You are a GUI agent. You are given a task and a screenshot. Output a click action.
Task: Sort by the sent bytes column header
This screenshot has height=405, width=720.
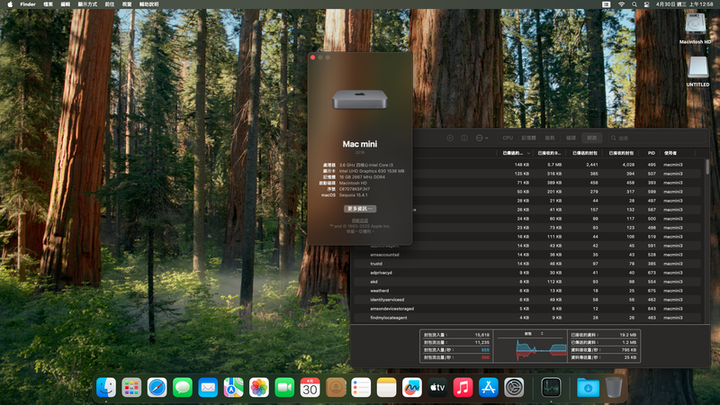[515, 153]
